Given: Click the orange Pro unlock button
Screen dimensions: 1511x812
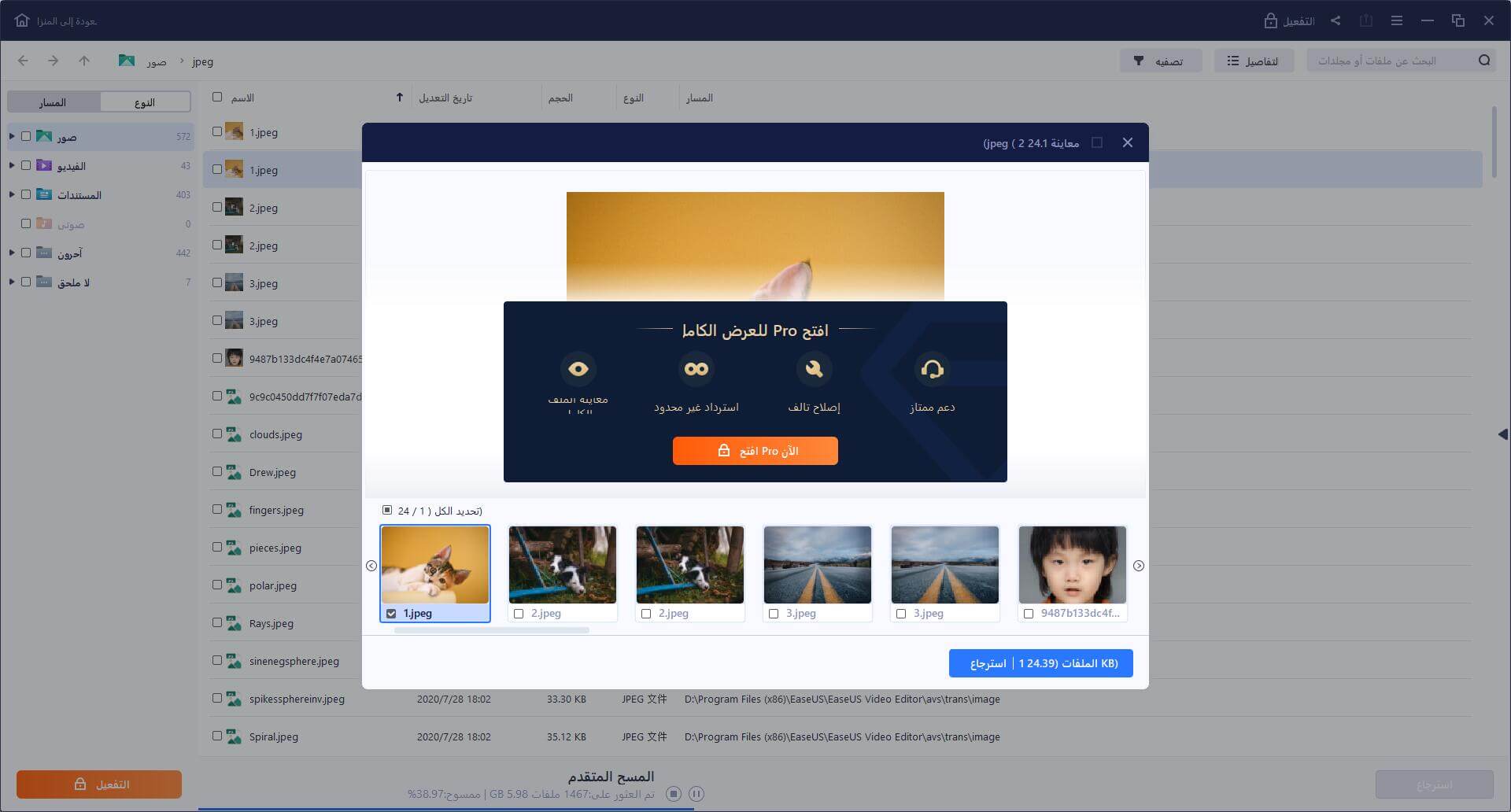Looking at the screenshot, I should (x=755, y=451).
